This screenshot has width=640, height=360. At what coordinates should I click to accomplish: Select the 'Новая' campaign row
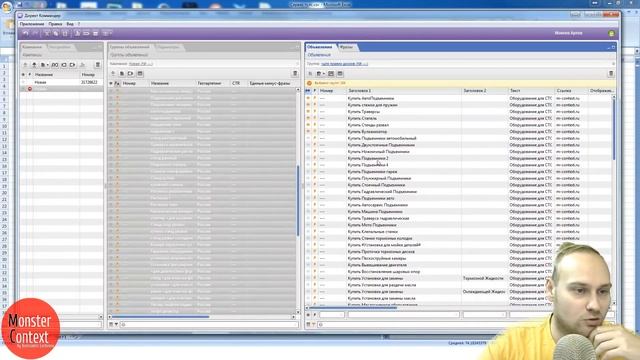click(61, 82)
